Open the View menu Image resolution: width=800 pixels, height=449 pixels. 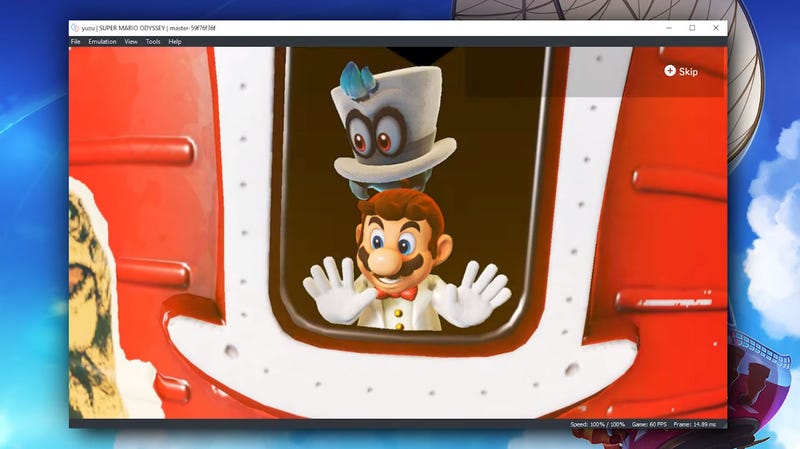coord(131,42)
